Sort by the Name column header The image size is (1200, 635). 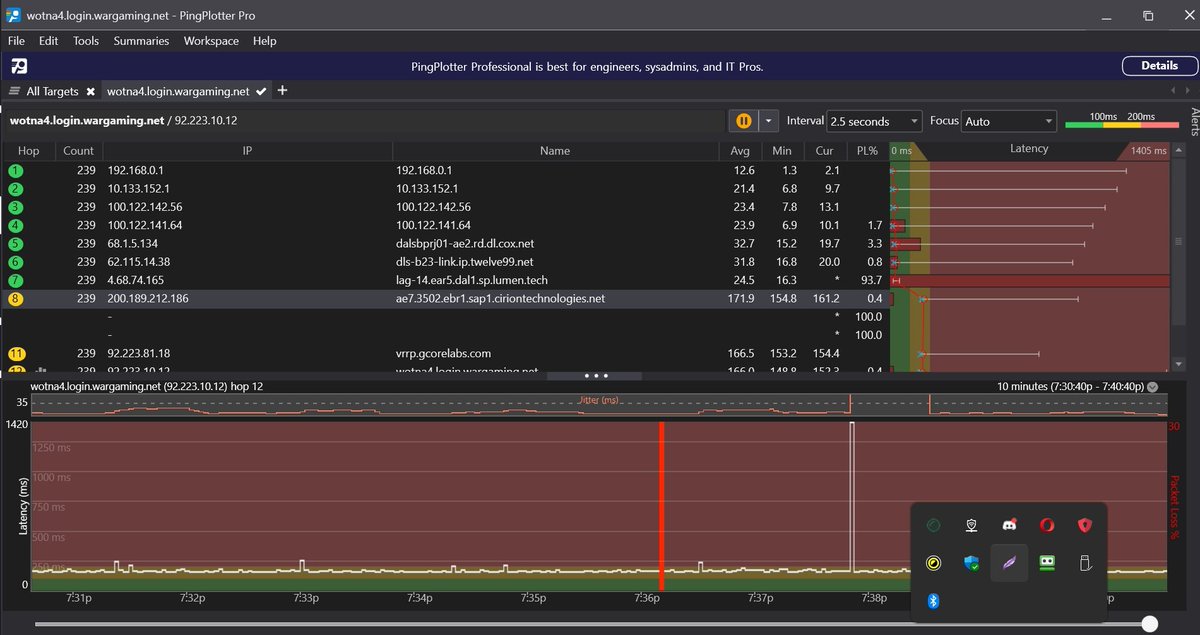click(554, 150)
